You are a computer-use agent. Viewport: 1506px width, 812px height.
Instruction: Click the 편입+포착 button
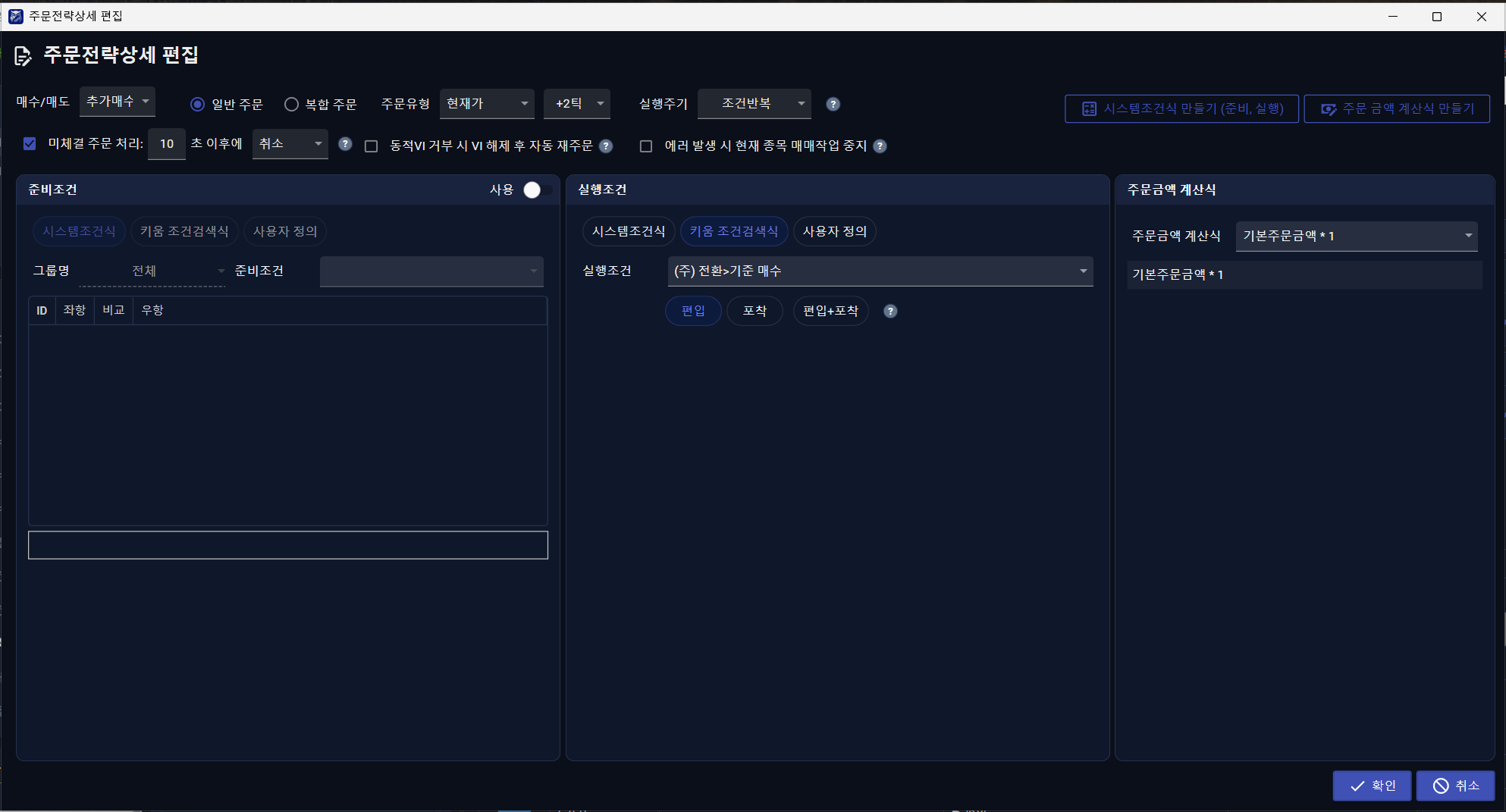[x=830, y=311]
